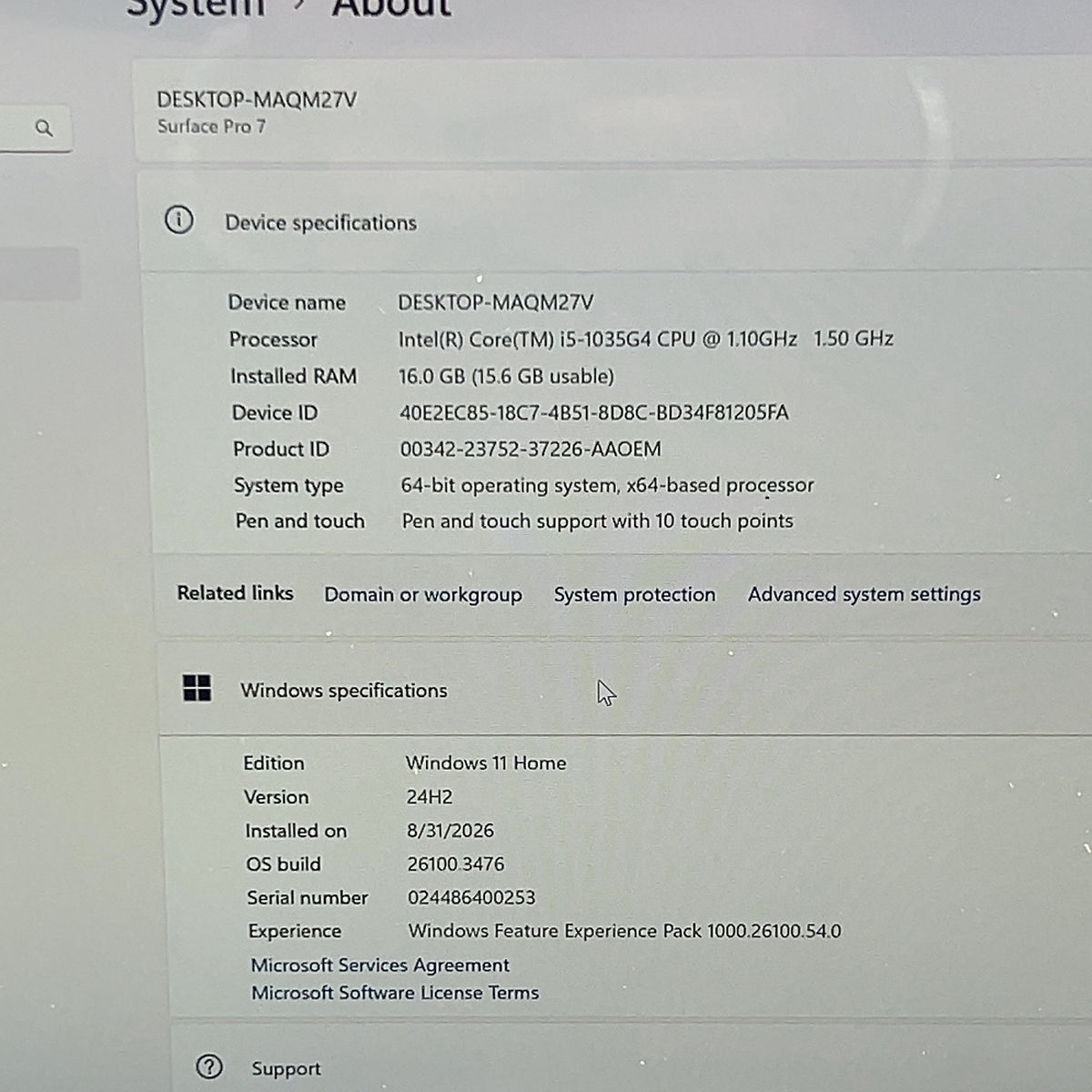The height and width of the screenshot is (1092, 1092).
Task: Click the selected item in left sidebar
Action: point(40,273)
